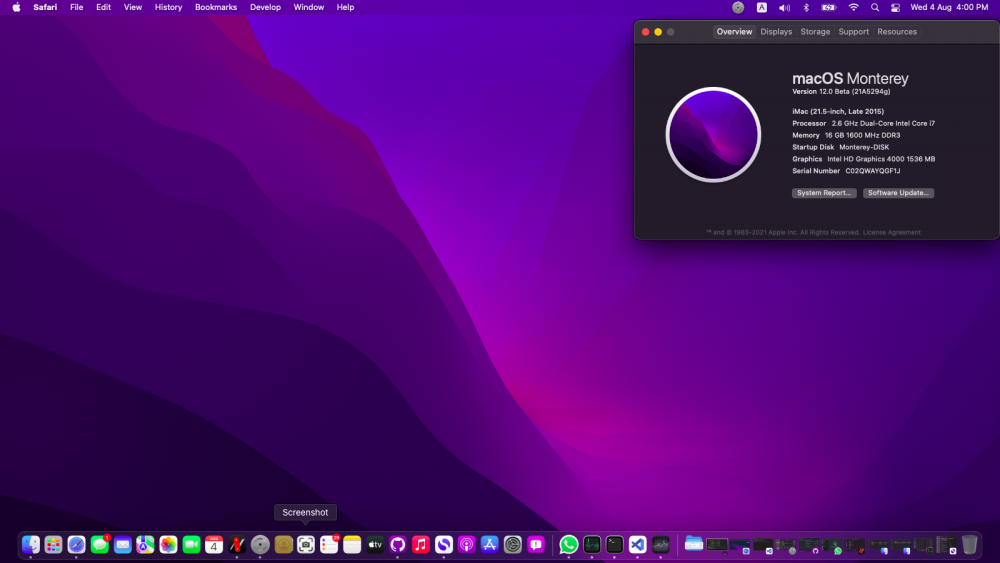
Task: Switch to the Displays tab
Action: [x=776, y=32]
